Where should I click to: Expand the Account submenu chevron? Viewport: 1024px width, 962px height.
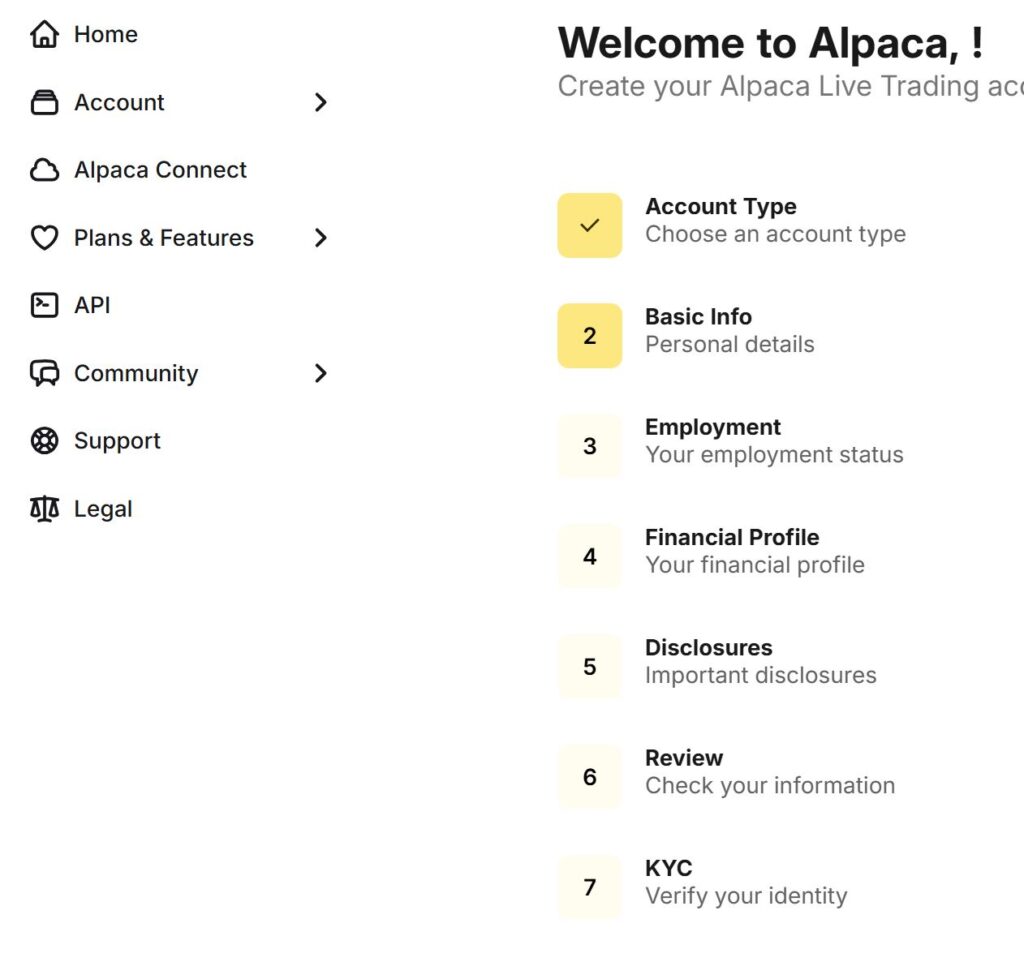(320, 103)
